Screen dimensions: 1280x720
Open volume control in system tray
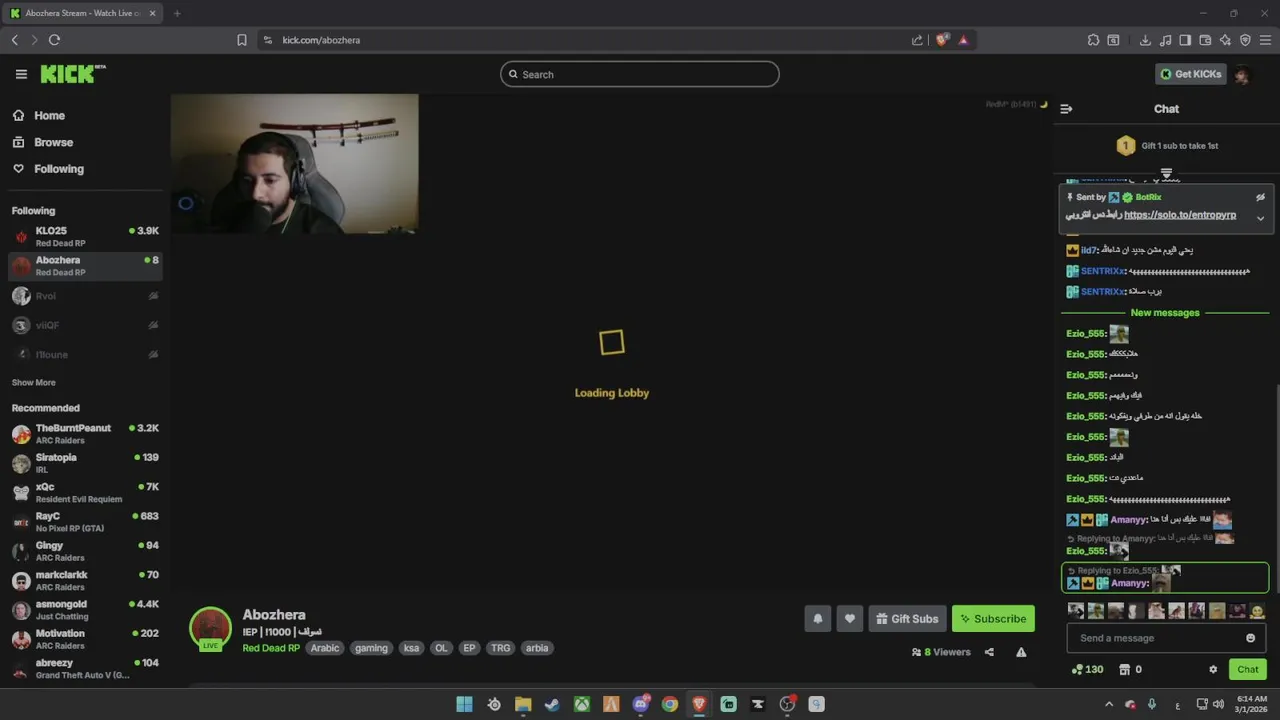pyautogui.click(x=1218, y=704)
